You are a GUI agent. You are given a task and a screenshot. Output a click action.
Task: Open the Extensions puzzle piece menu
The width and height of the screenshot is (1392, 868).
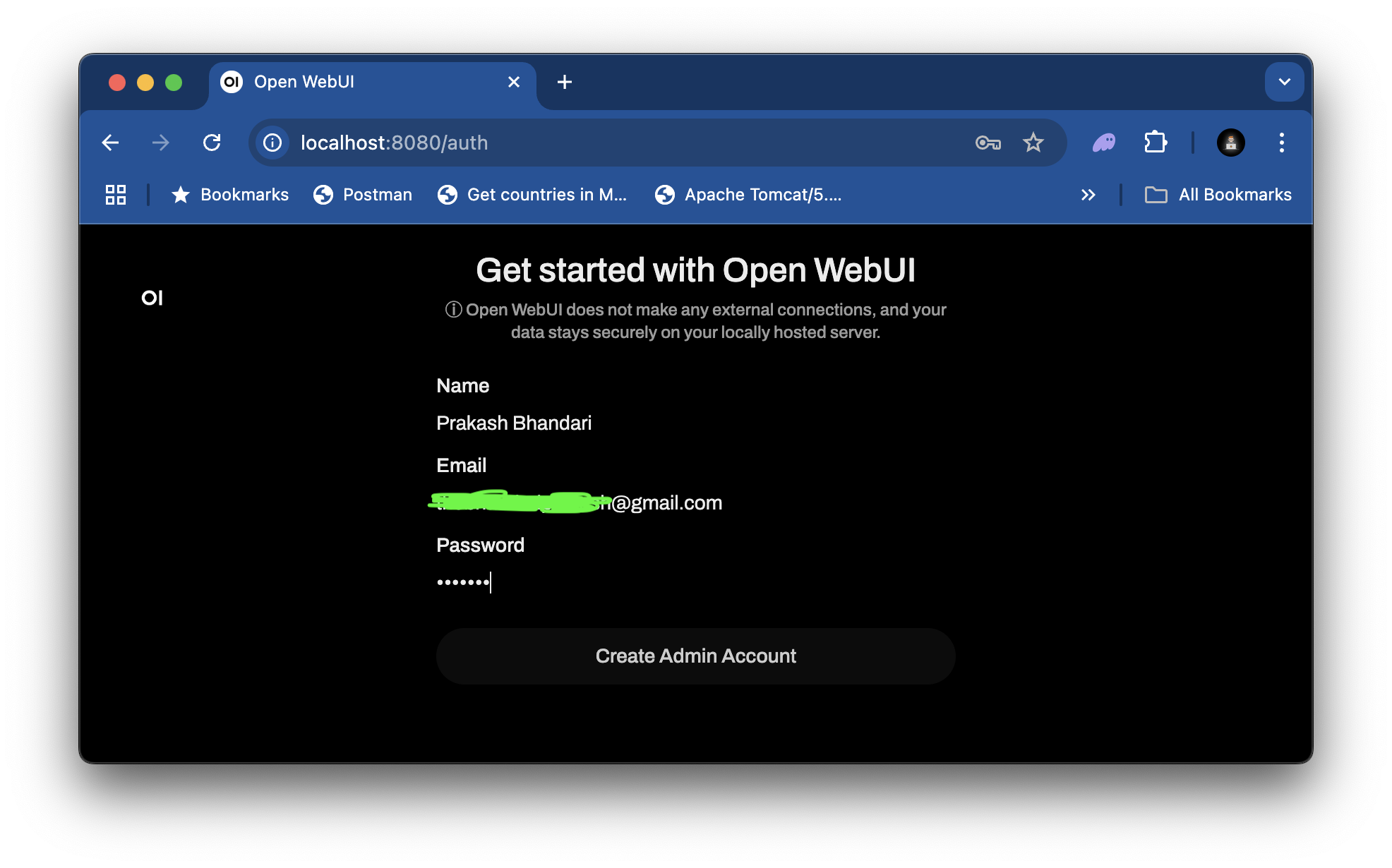pyautogui.click(x=1156, y=143)
